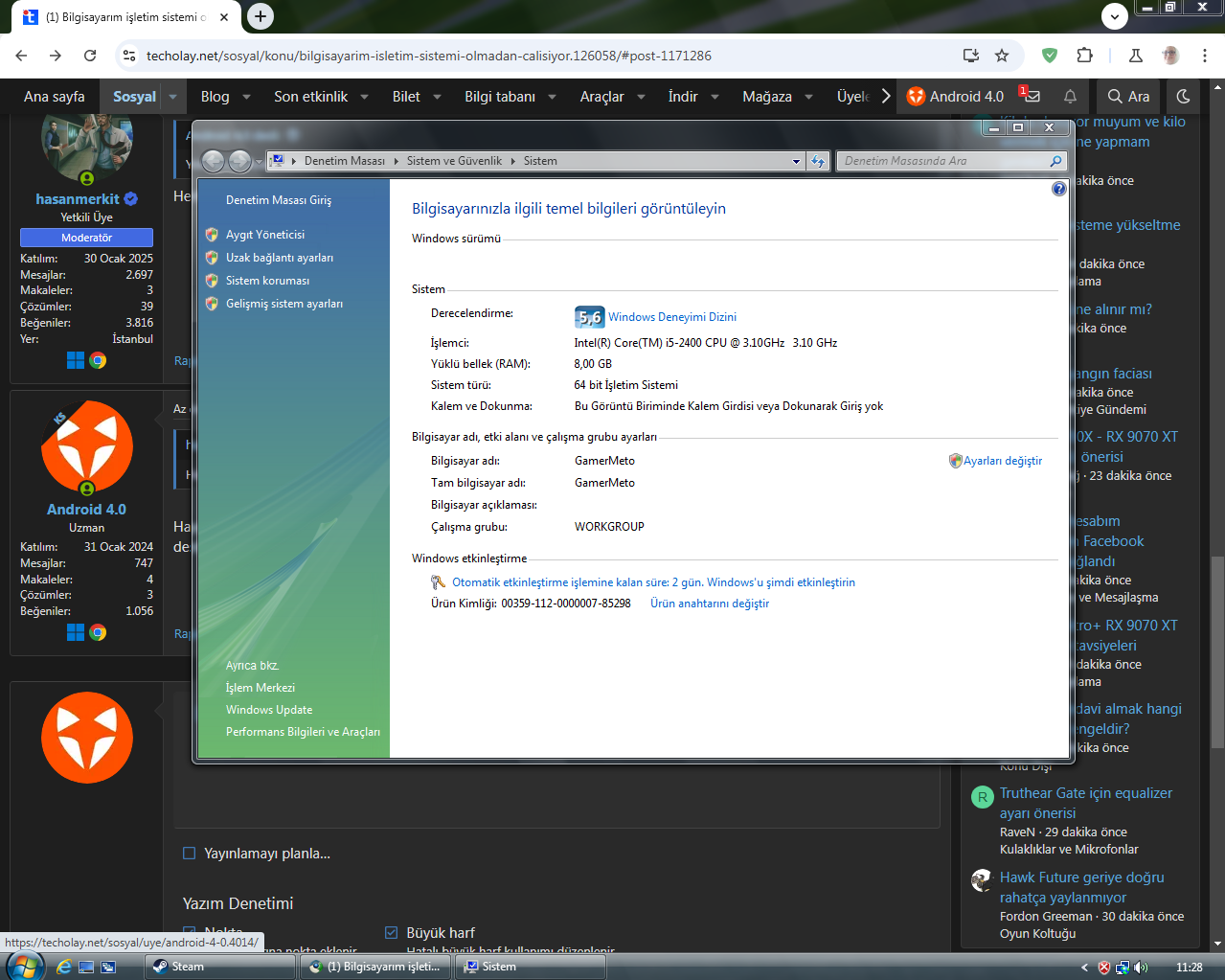Click Ayarları değiştir link
The width and height of the screenshot is (1225, 980).
click(1002, 461)
